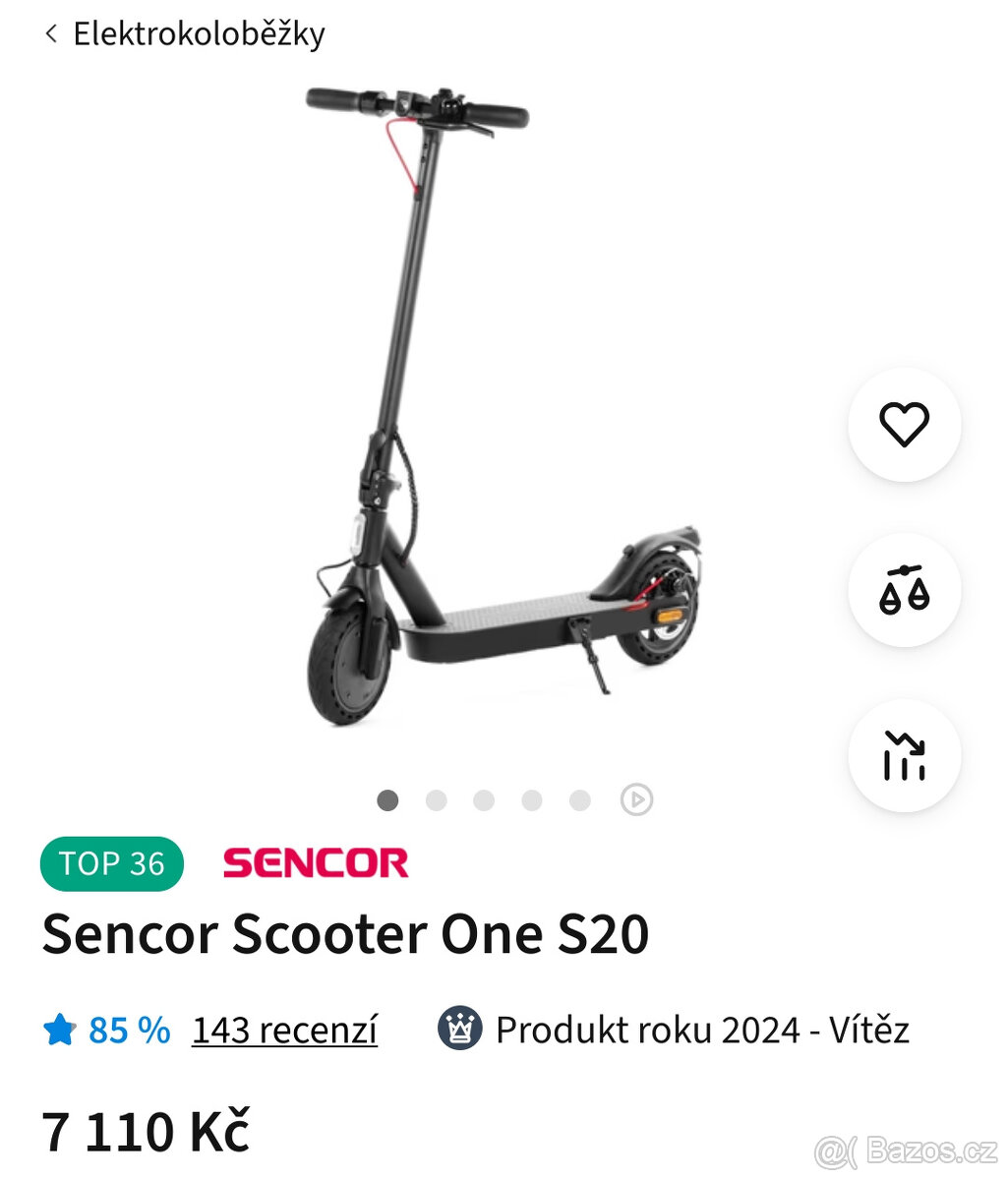Switch to the third gallery dot
The image size is (1008, 1180).
tap(484, 799)
